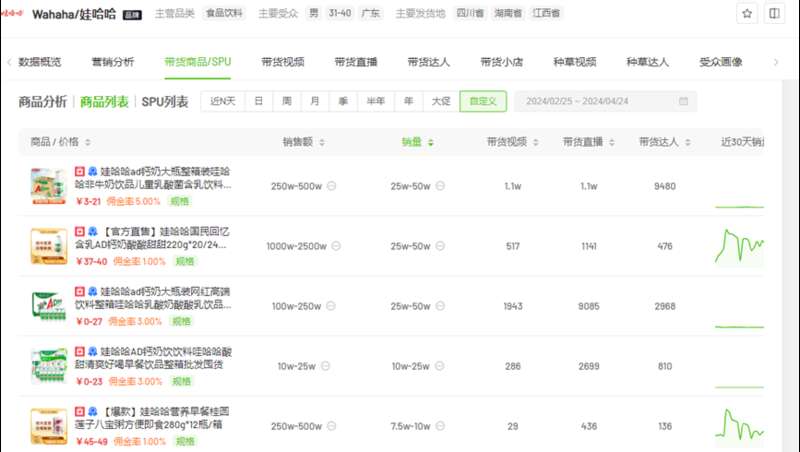The width and height of the screenshot is (800, 452).
Task: Switch to SPU列表 view
Action: pyautogui.click(x=165, y=102)
